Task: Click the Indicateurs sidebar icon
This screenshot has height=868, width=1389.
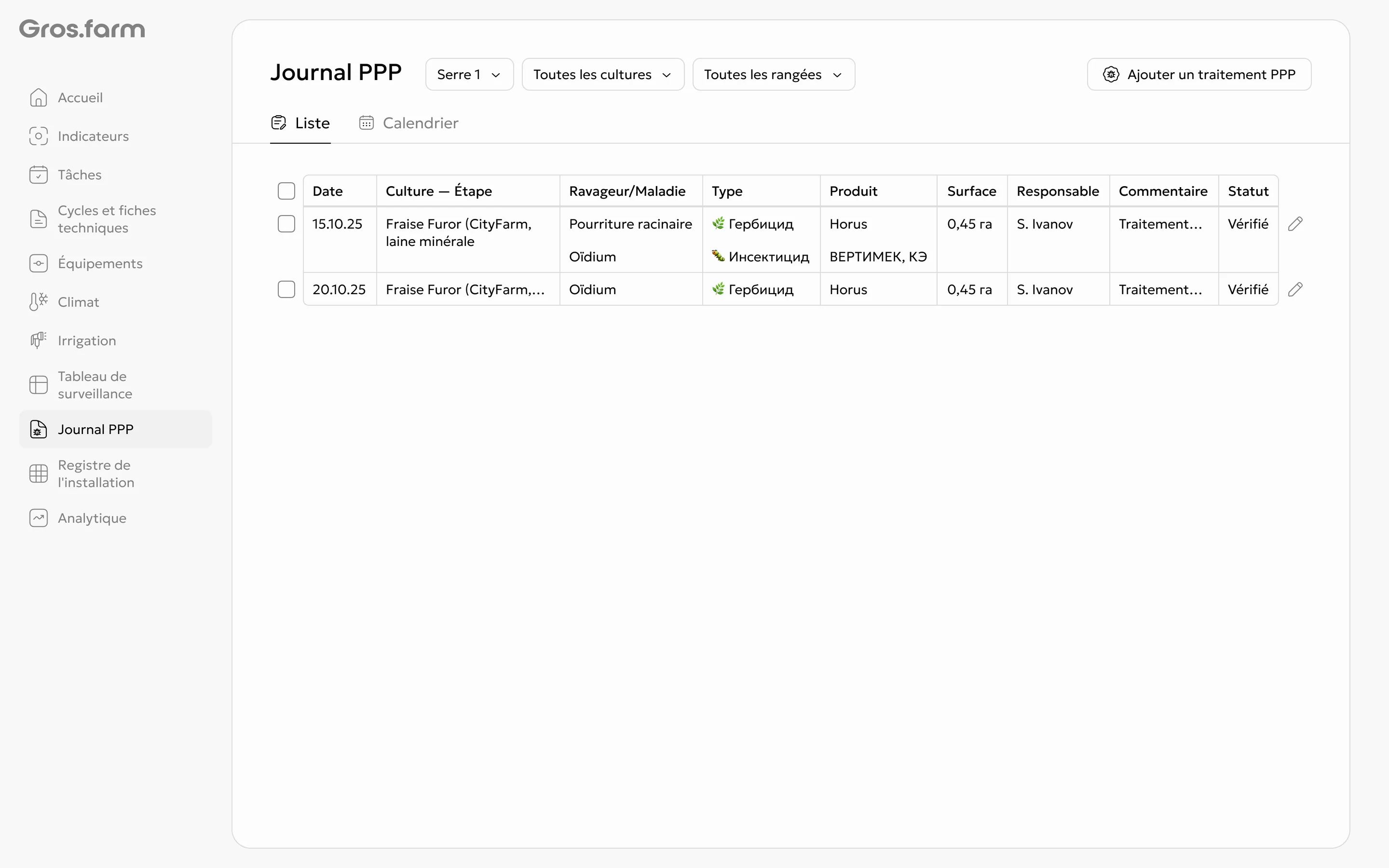Action: (39, 136)
